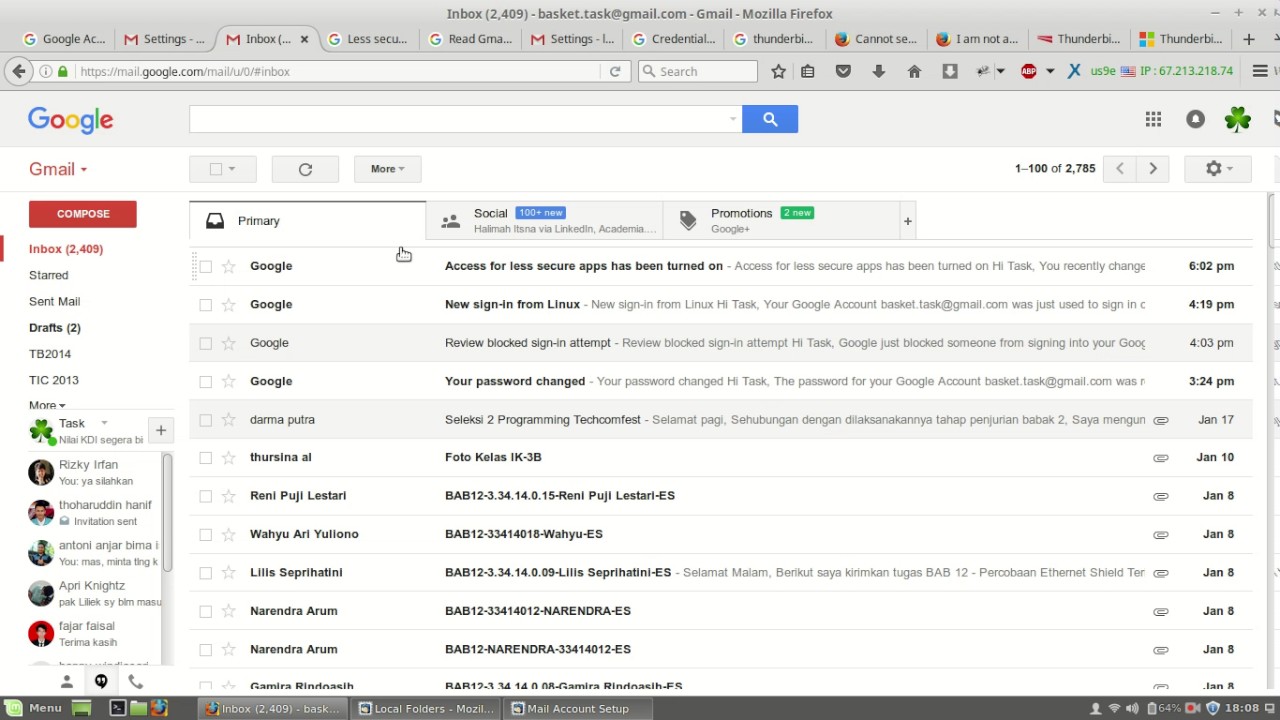
Task: Check the Lilis Seprihatini email row
Action: 206,572
